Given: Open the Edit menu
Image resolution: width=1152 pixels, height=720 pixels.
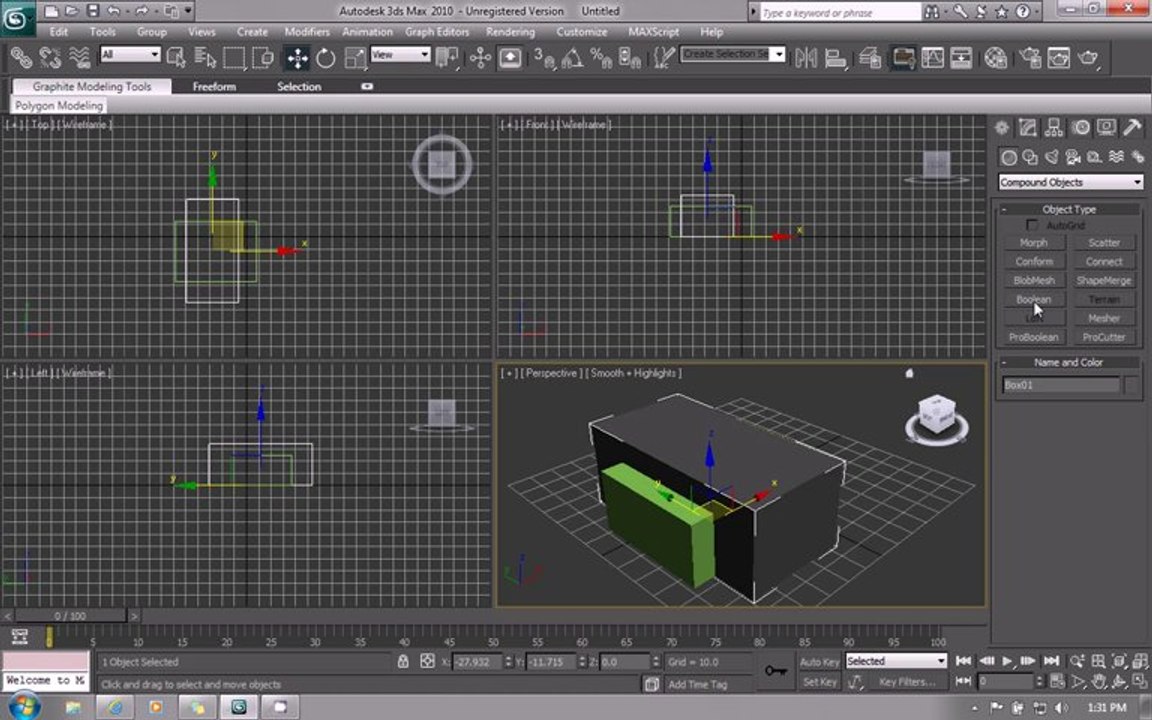Looking at the screenshot, I should (59, 32).
